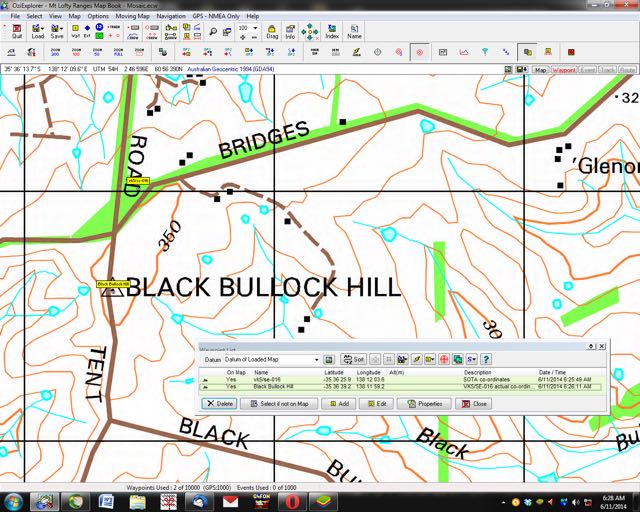Toggle the Track display button
This screenshot has width=640, height=512.
pos(608,70)
